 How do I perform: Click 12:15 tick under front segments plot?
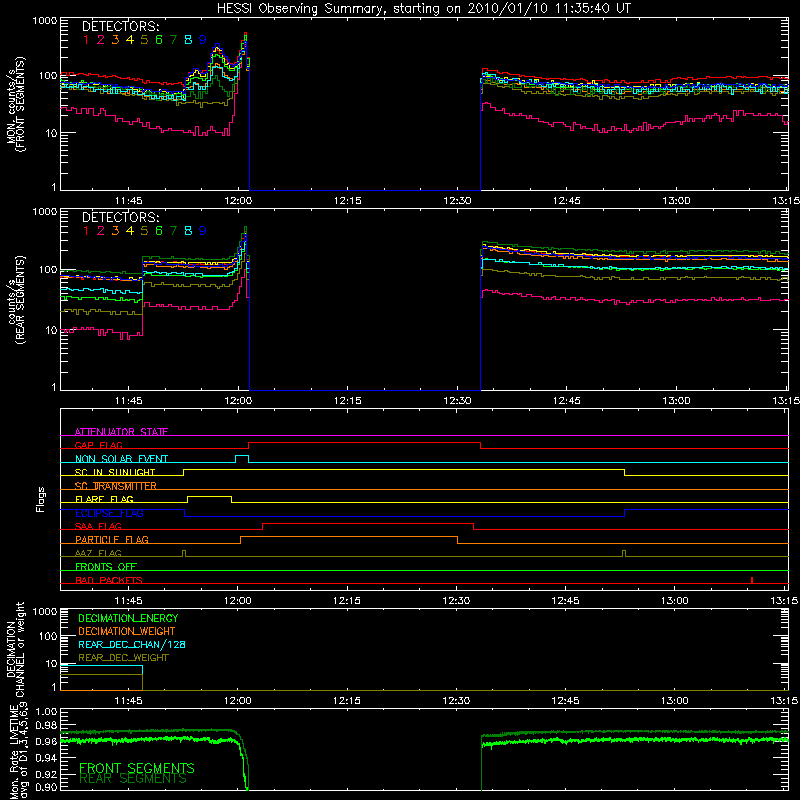(347, 201)
